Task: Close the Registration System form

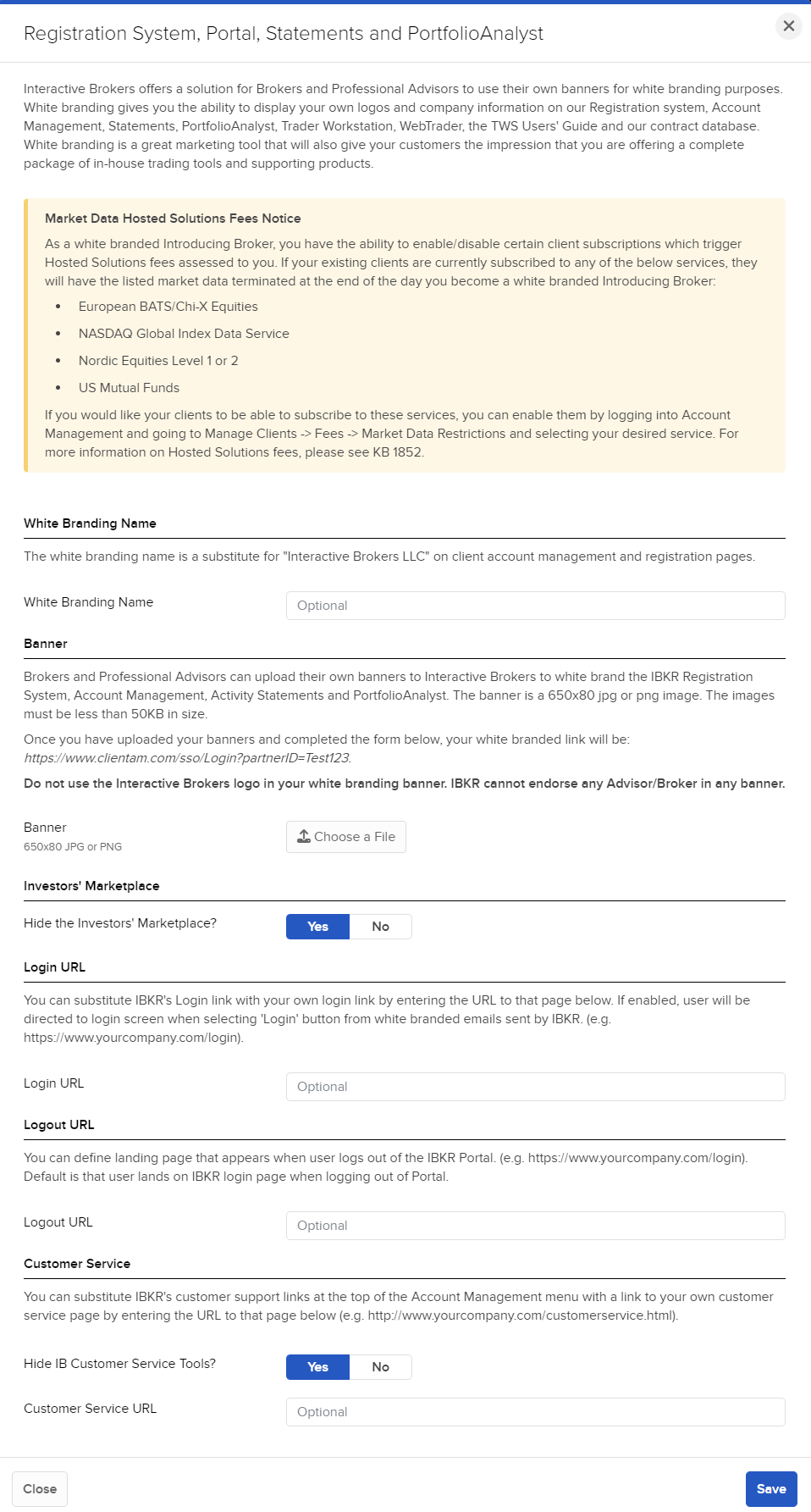Action: click(x=40, y=1488)
